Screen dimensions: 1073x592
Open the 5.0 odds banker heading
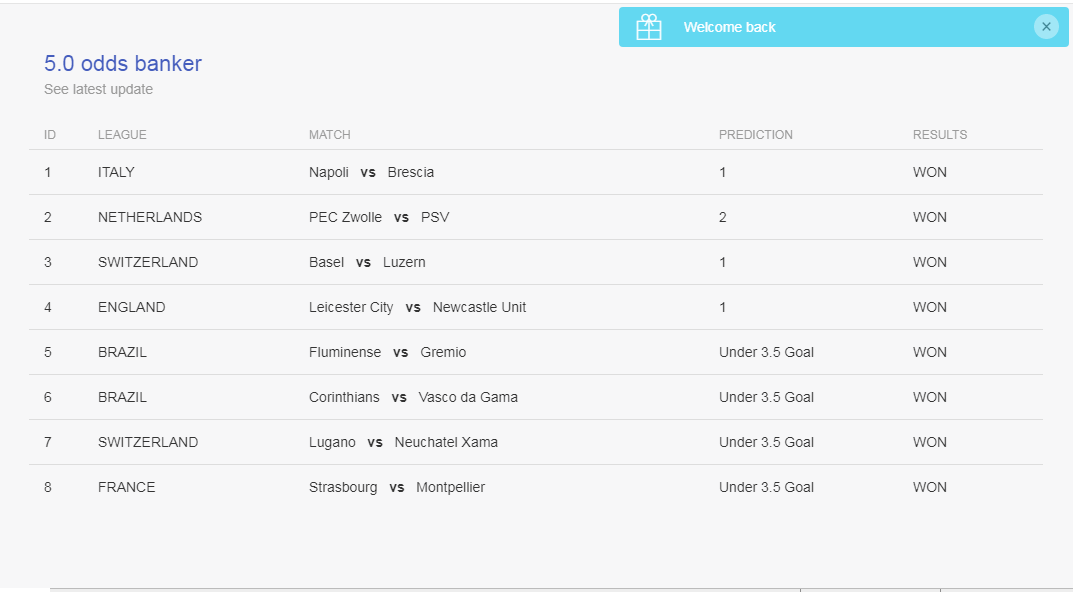click(123, 64)
